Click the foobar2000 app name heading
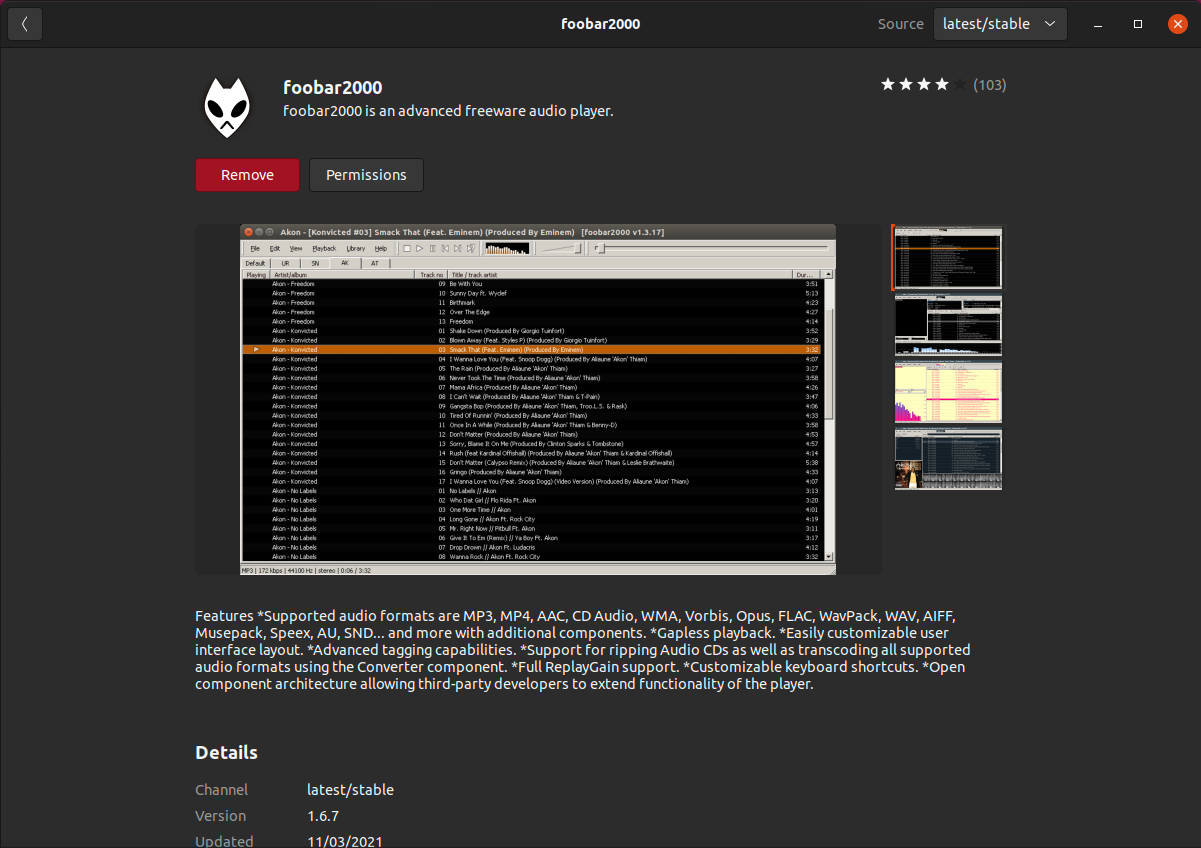Screen dimensions: 1201x848 (x=332, y=87)
